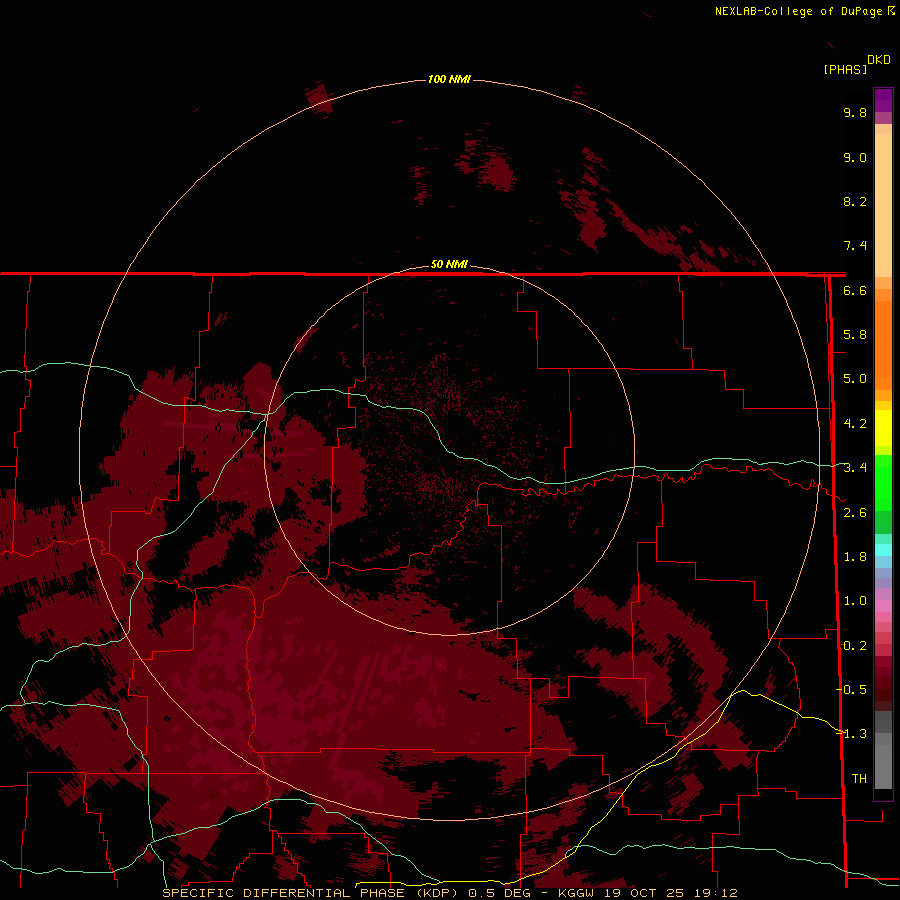Pick the cyan segment of the color scale
This screenshot has height=900, width=900.
point(883,550)
